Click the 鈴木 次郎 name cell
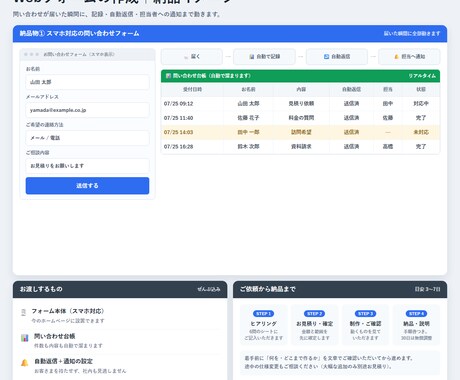 (248, 147)
